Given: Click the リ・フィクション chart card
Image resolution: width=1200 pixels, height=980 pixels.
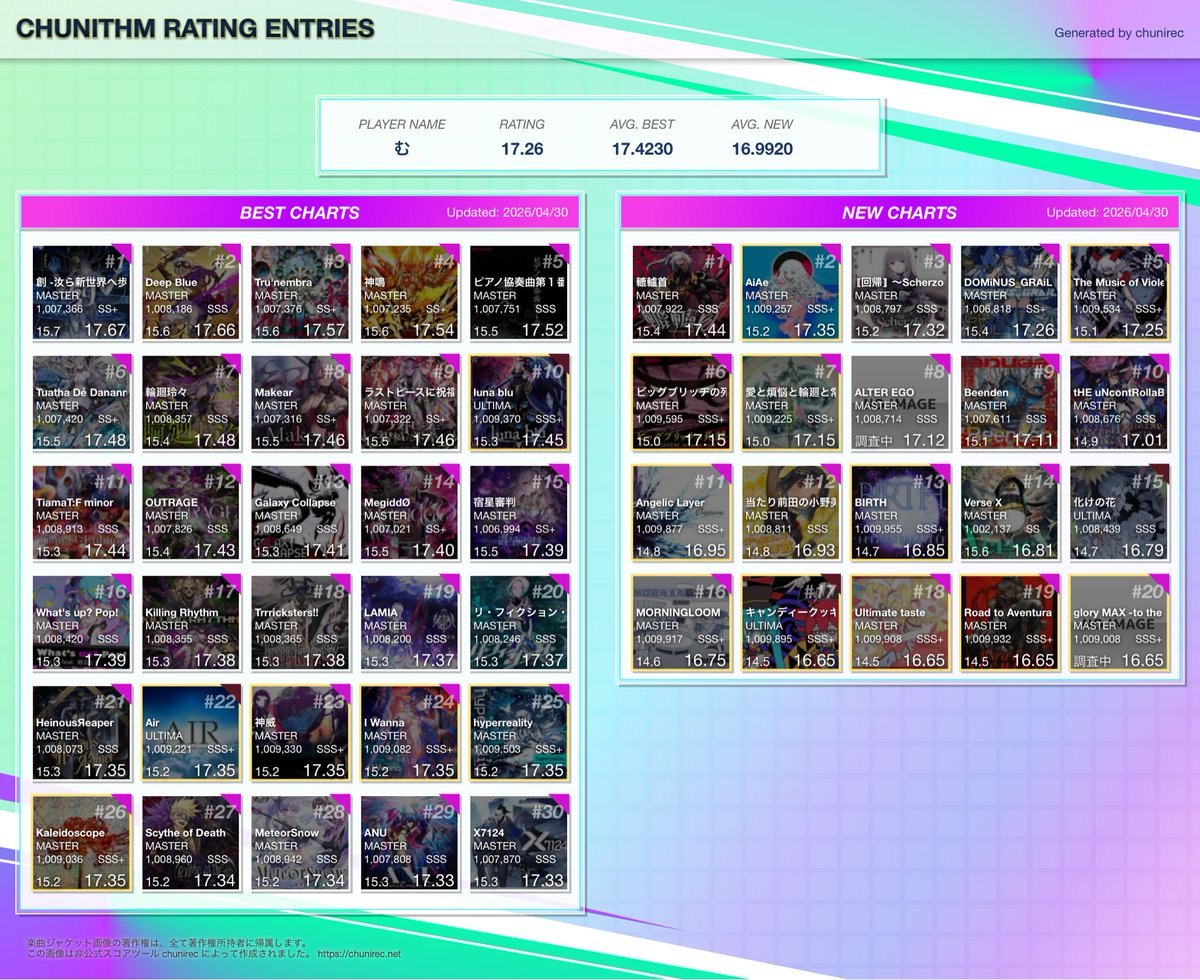Looking at the screenshot, I should 519,622.
